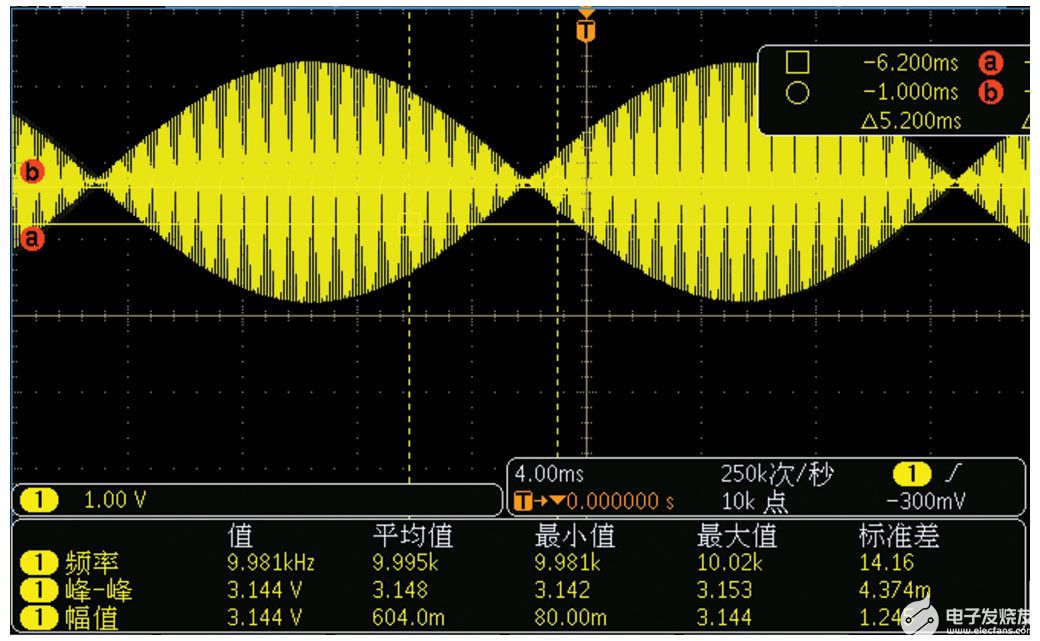This screenshot has height=641, width=1040.
Task: Click the 0.000000 s trigger position value
Action: [620, 501]
